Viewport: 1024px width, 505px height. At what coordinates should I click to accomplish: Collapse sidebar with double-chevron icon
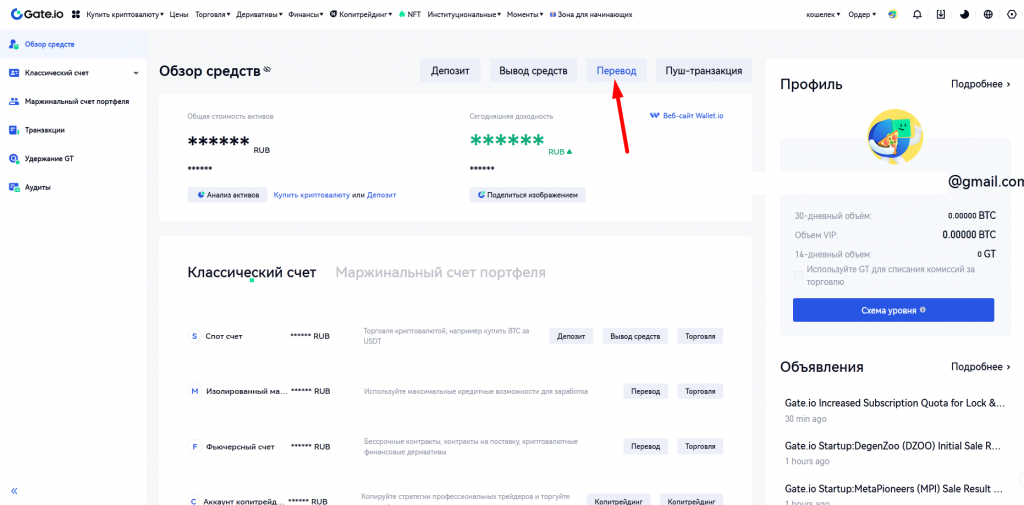point(14,491)
